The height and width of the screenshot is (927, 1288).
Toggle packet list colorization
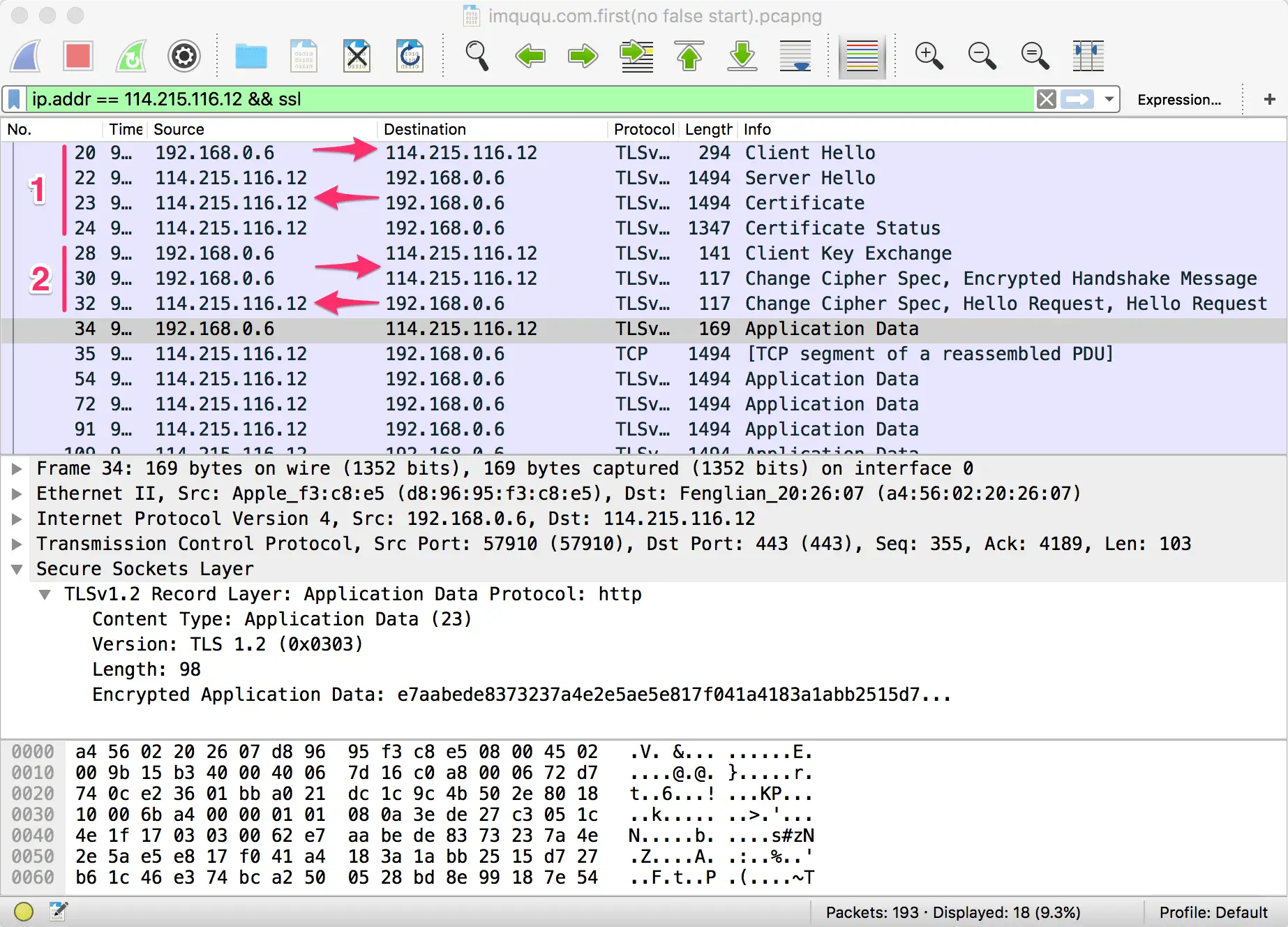tap(862, 56)
